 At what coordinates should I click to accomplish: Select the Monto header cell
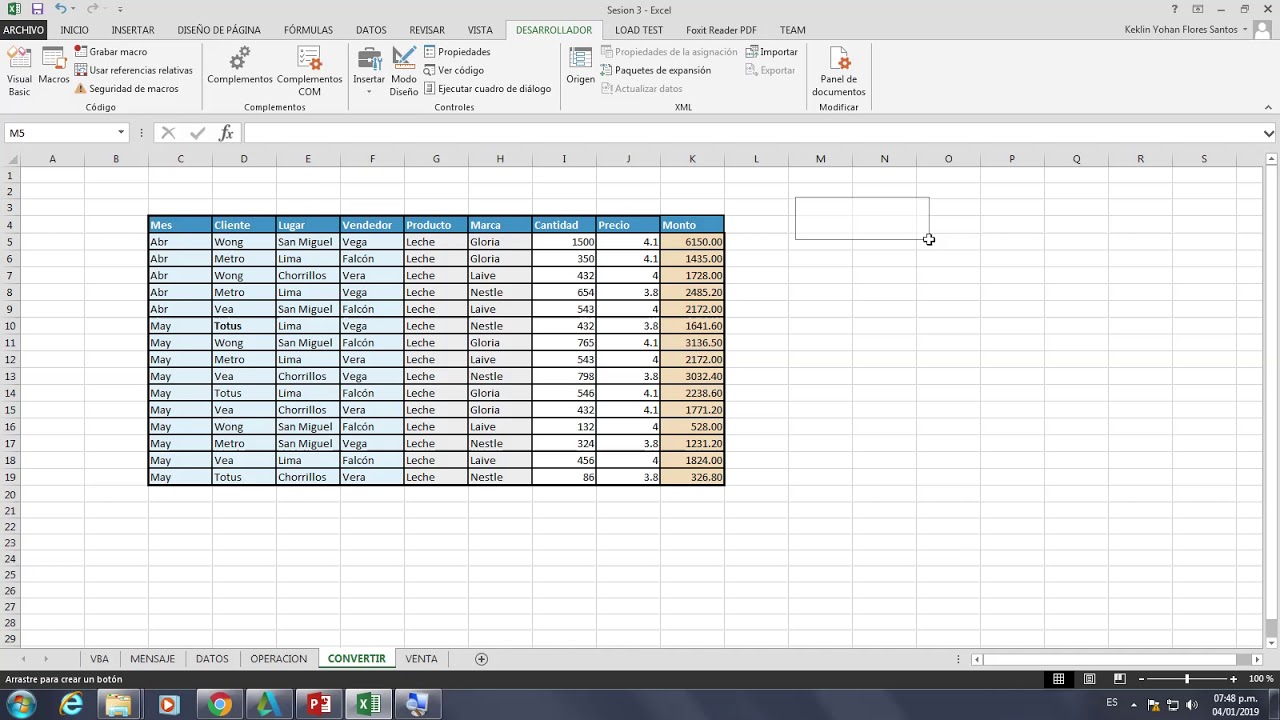[692, 225]
